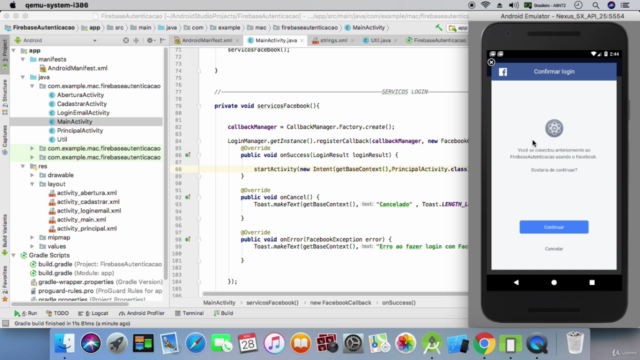
Task: Tap Android emulator Back navigation button
Action: point(516,282)
